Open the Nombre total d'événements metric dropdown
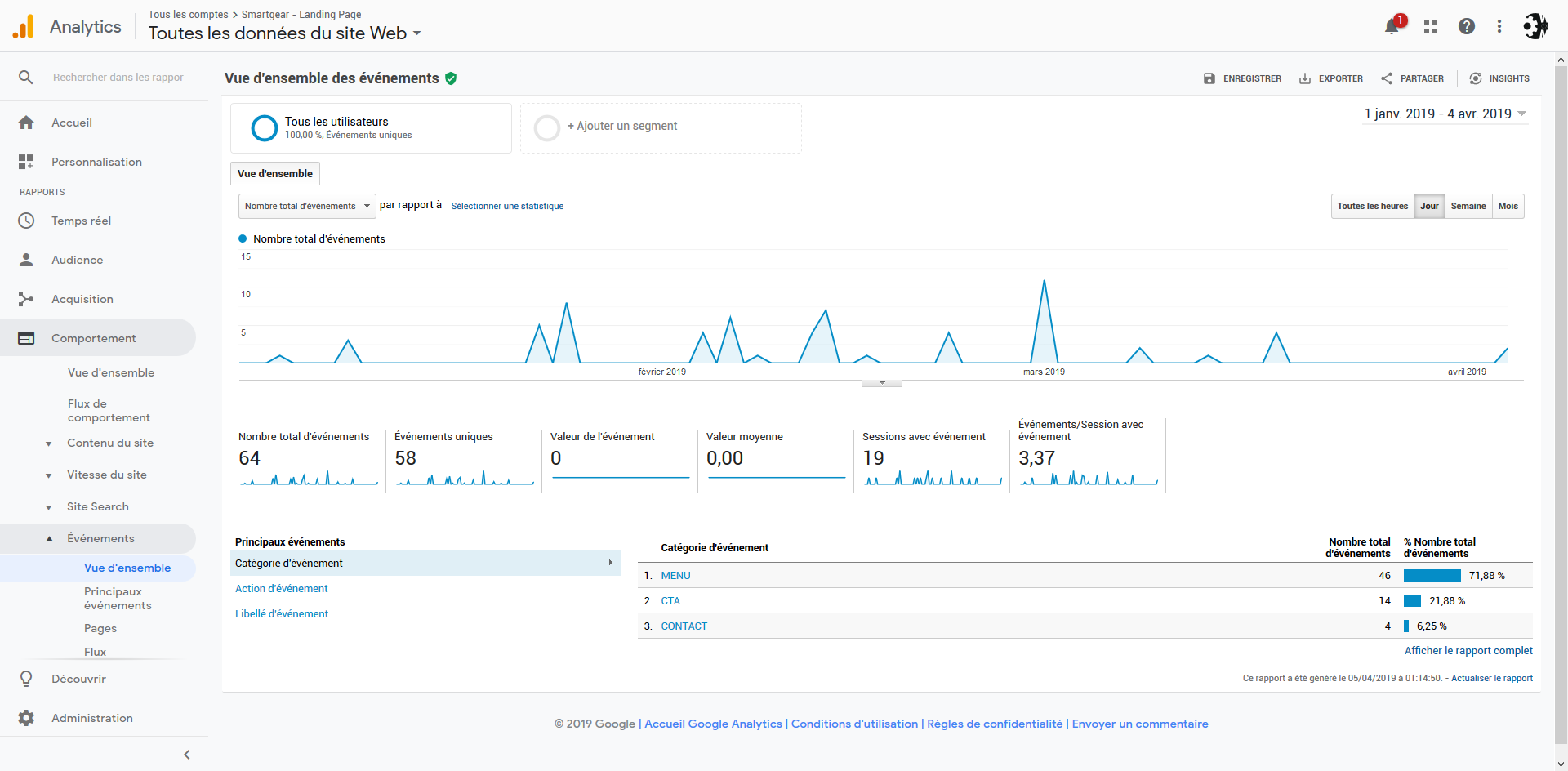The width and height of the screenshot is (1568, 771). 307,206
